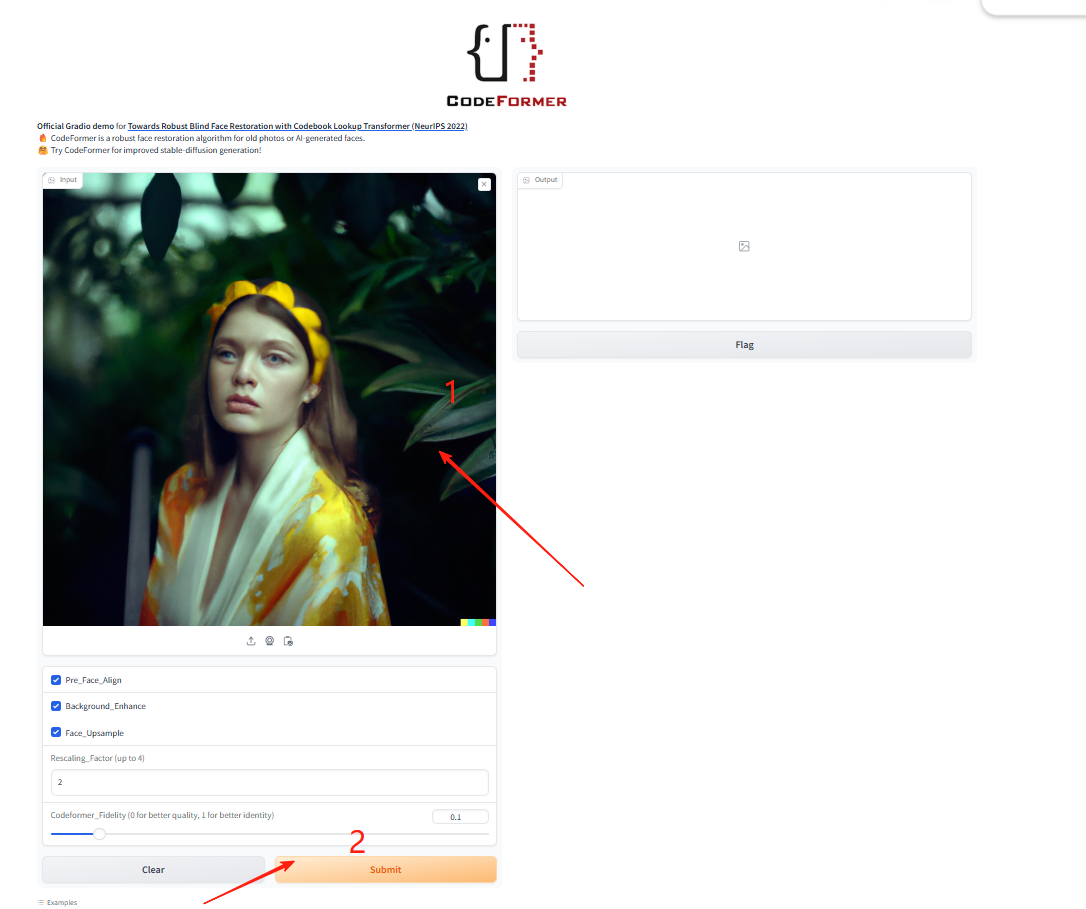Remove the input image with the X icon
This screenshot has height=909, width=1086.
(x=484, y=184)
